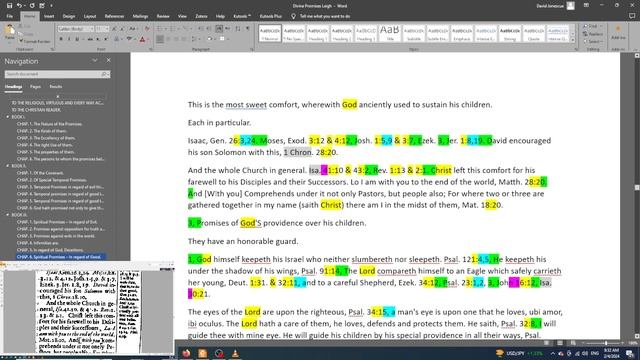Open ribbon display options in the title bar

coord(586,6)
